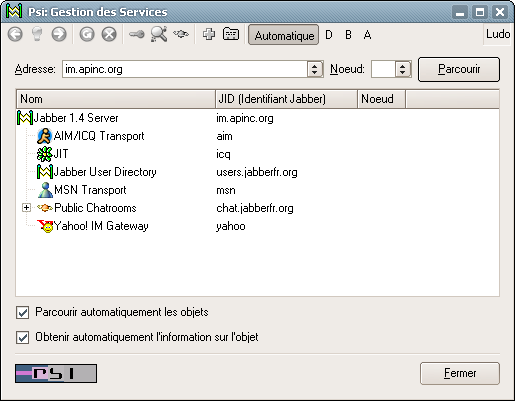Click the plus Add to roster icon
Screen dimensions: 515x401
[x=209, y=34]
